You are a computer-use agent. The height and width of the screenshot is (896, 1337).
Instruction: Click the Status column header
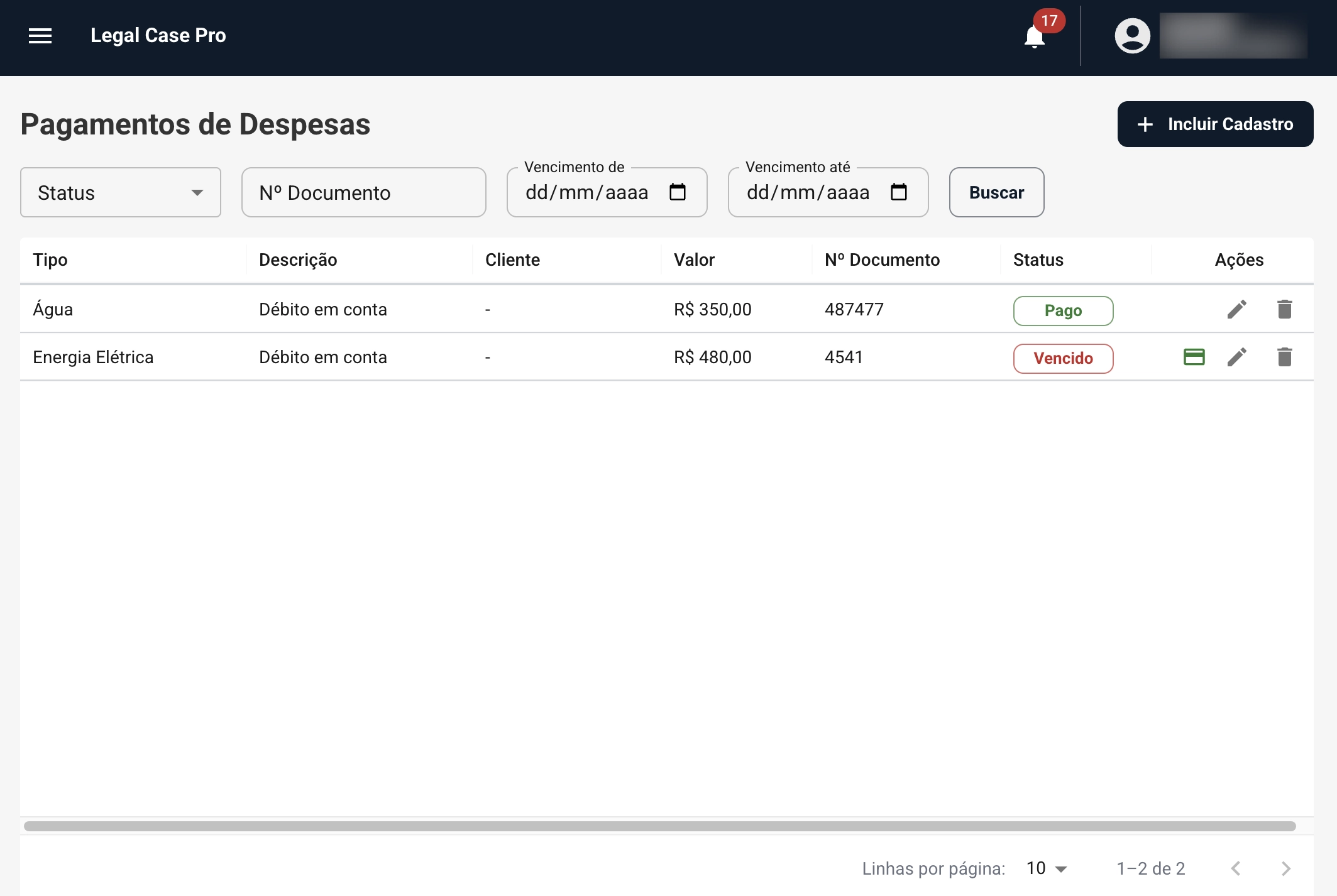coord(1038,260)
